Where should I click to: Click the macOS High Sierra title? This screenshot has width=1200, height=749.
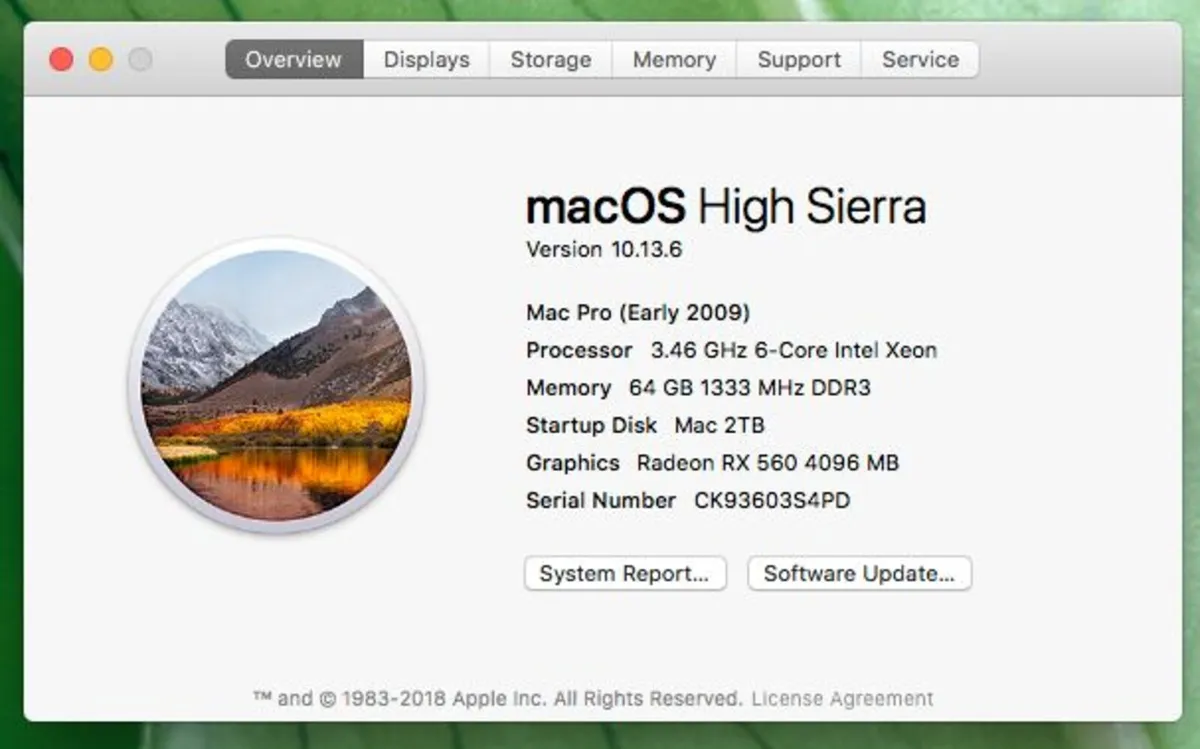(x=726, y=207)
